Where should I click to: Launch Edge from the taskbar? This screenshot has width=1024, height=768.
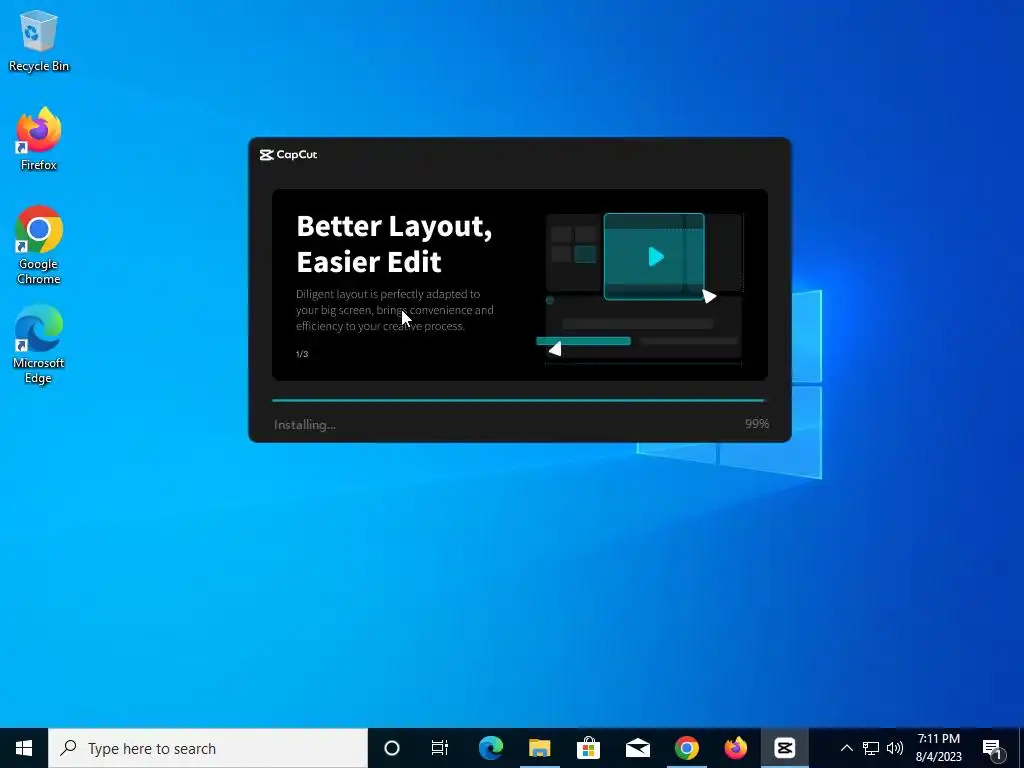pyautogui.click(x=490, y=748)
